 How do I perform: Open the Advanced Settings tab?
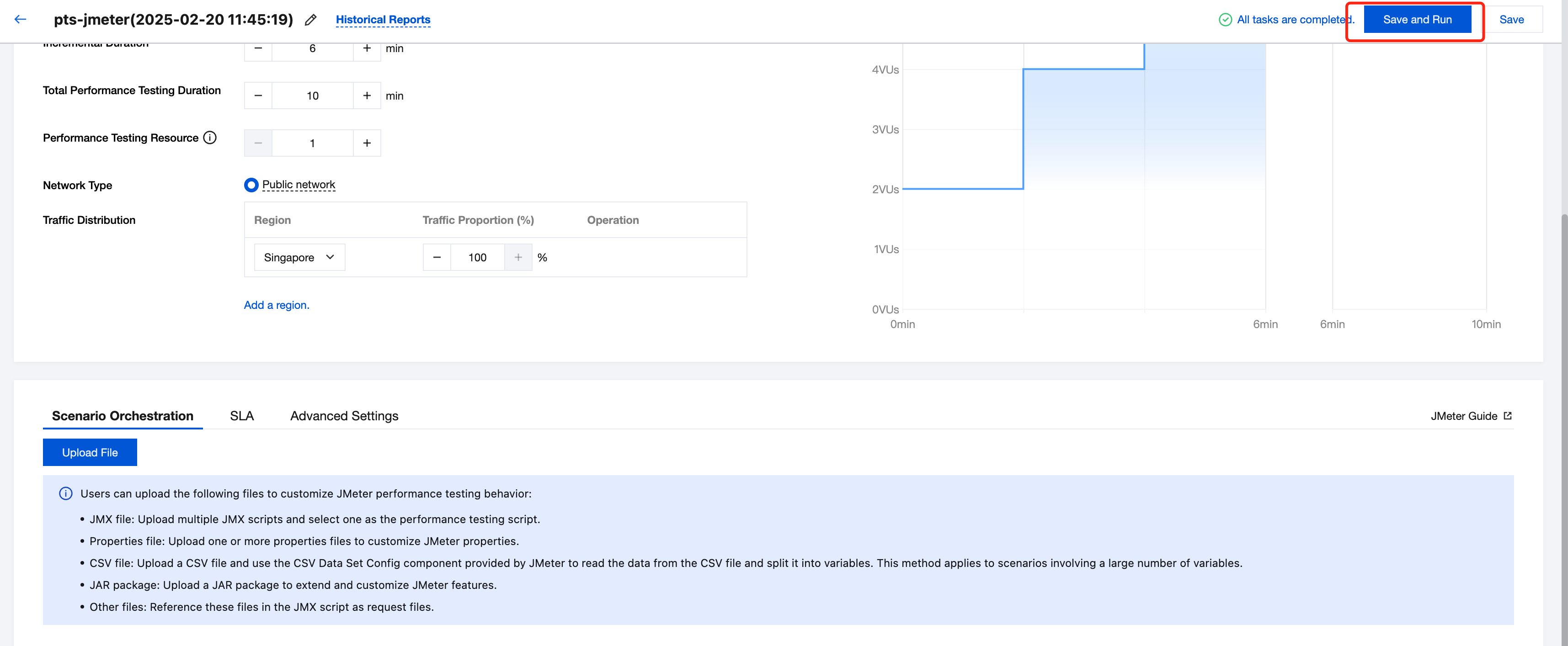click(x=344, y=415)
